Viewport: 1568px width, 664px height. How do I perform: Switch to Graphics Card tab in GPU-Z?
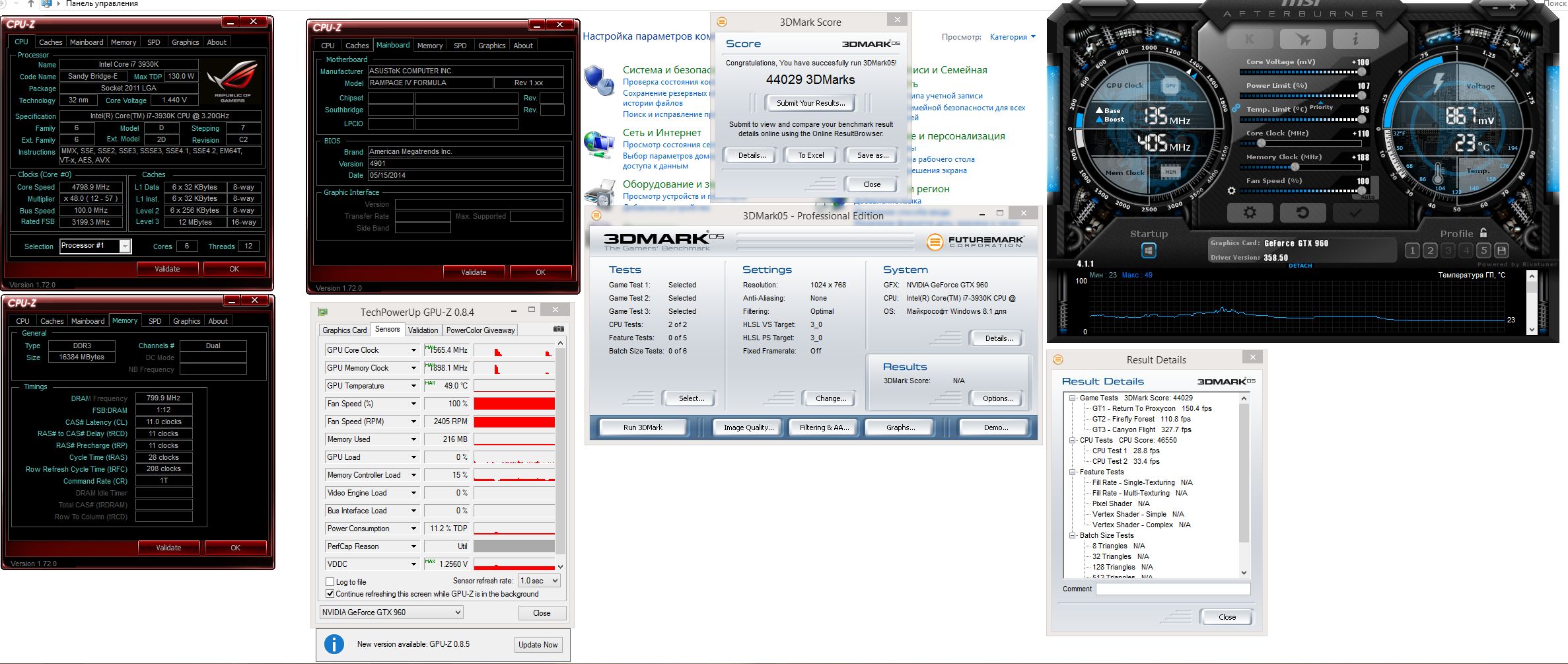[344, 330]
